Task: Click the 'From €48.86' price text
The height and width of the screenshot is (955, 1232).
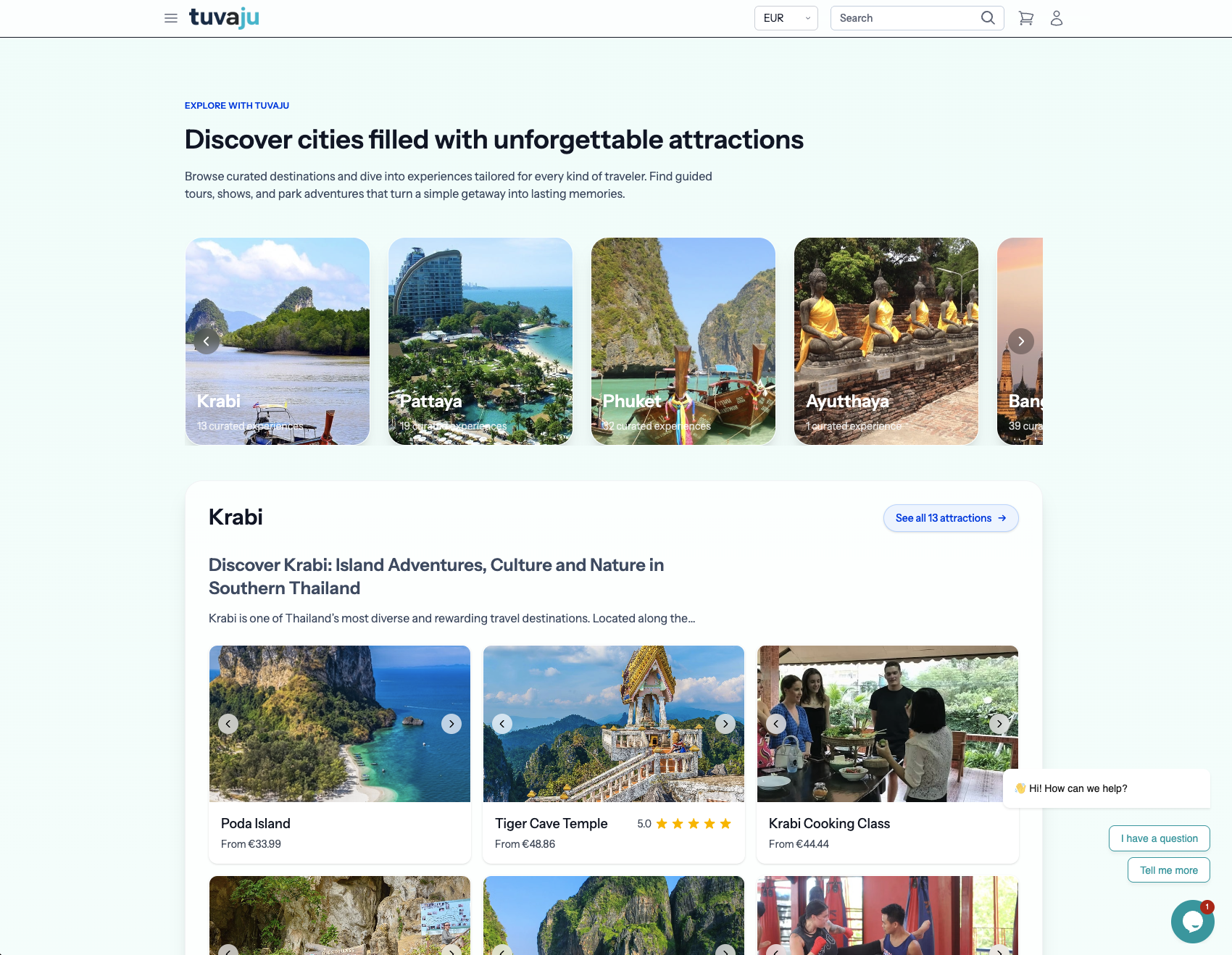Action: point(525,844)
